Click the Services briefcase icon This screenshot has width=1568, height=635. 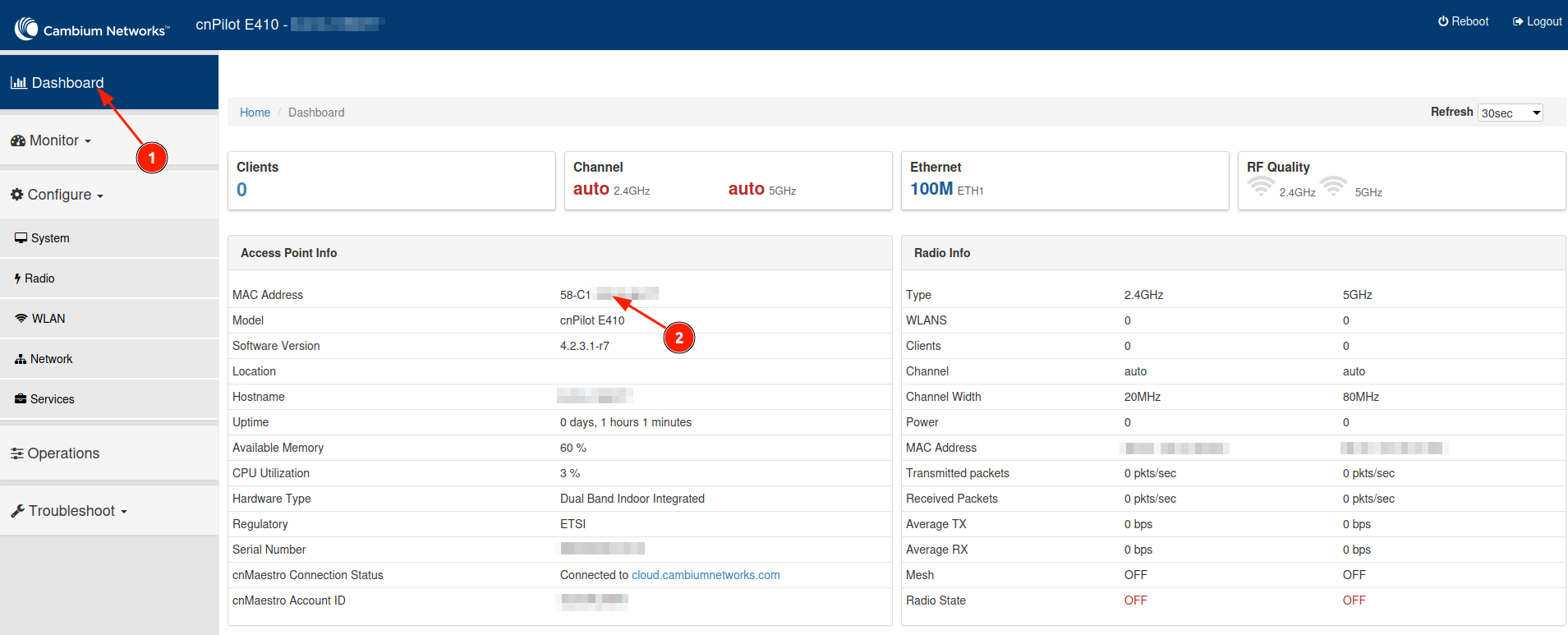[x=21, y=399]
